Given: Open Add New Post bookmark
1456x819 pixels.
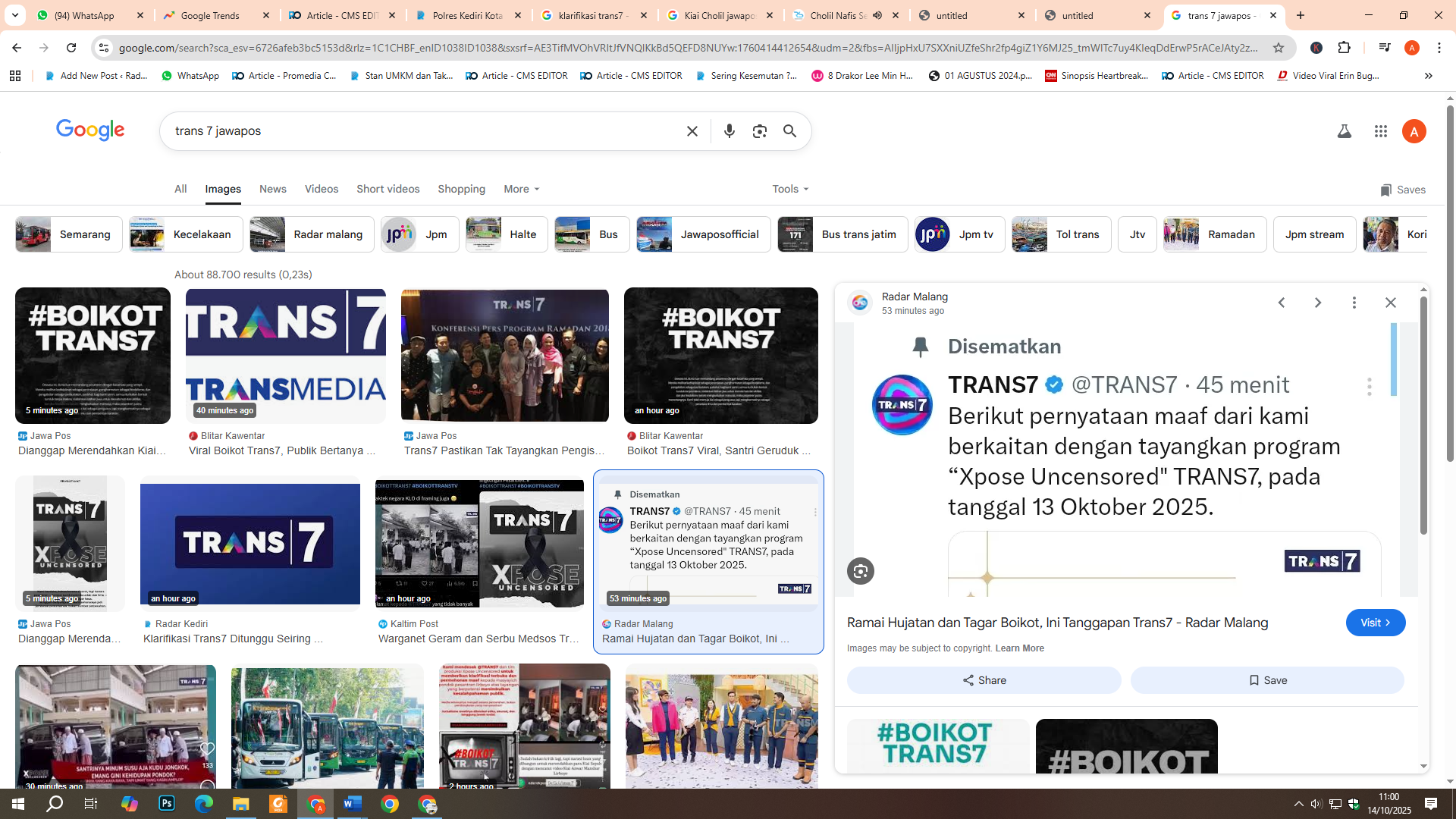Looking at the screenshot, I should pyautogui.click(x=96, y=76).
